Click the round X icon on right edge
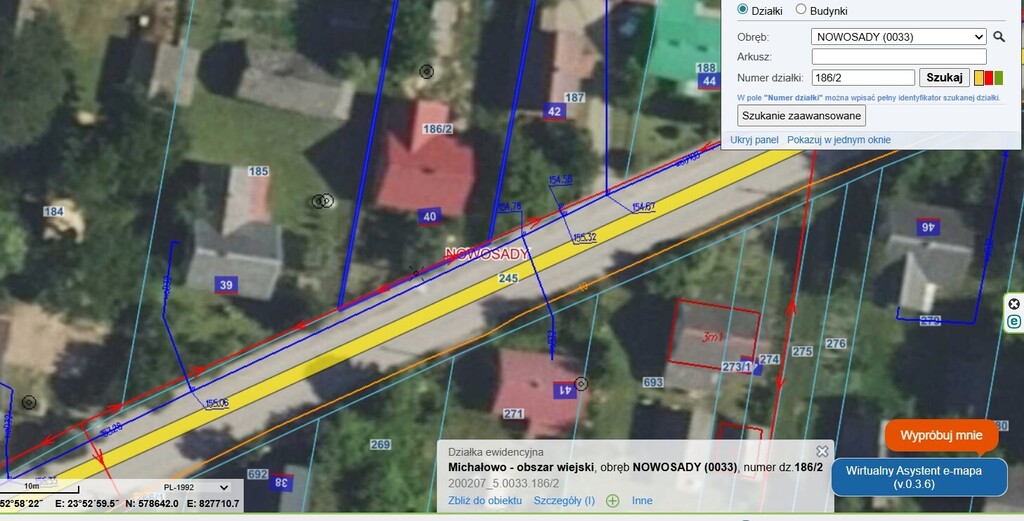The image size is (1024, 521). click(1014, 304)
